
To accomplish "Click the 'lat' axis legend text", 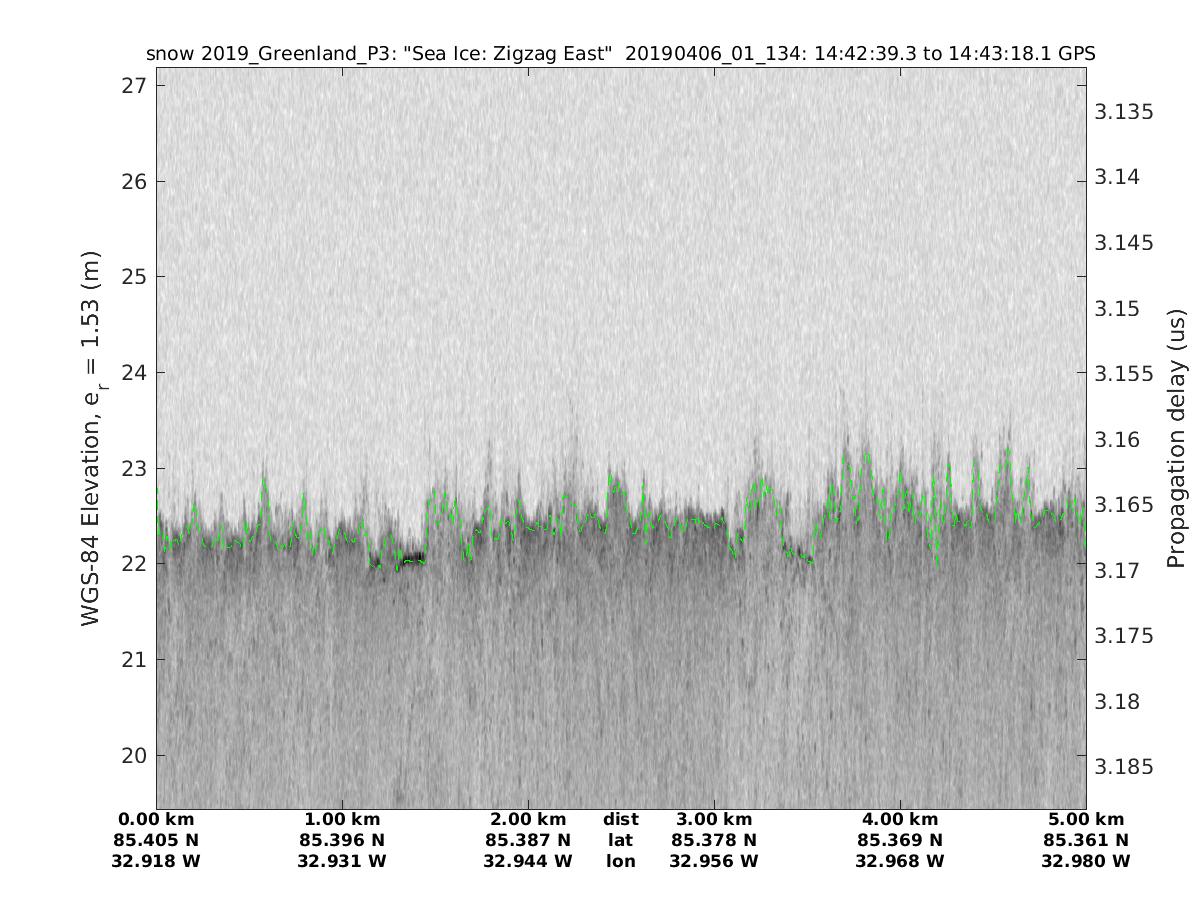I will 620,840.
